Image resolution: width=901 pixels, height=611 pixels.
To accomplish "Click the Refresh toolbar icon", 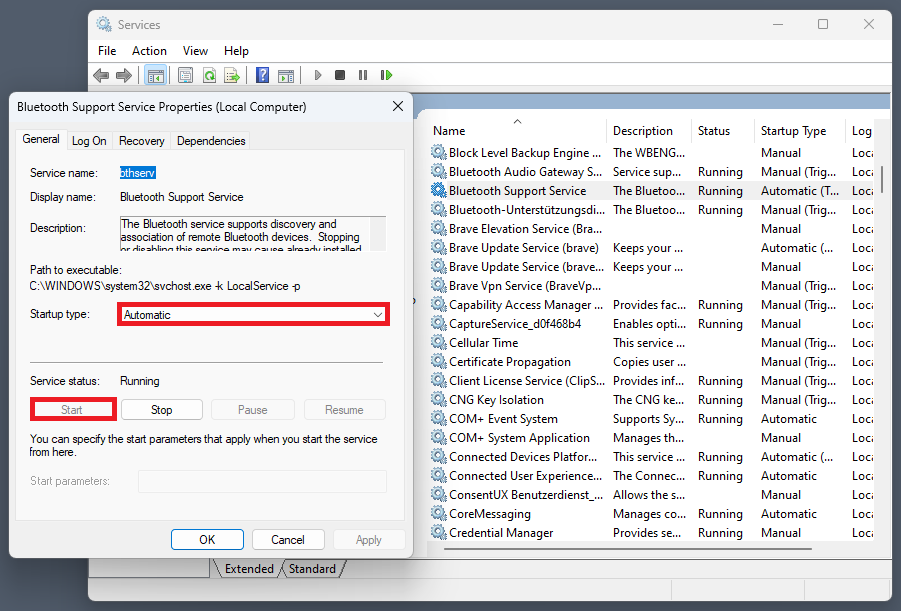I will [x=209, y=75].
